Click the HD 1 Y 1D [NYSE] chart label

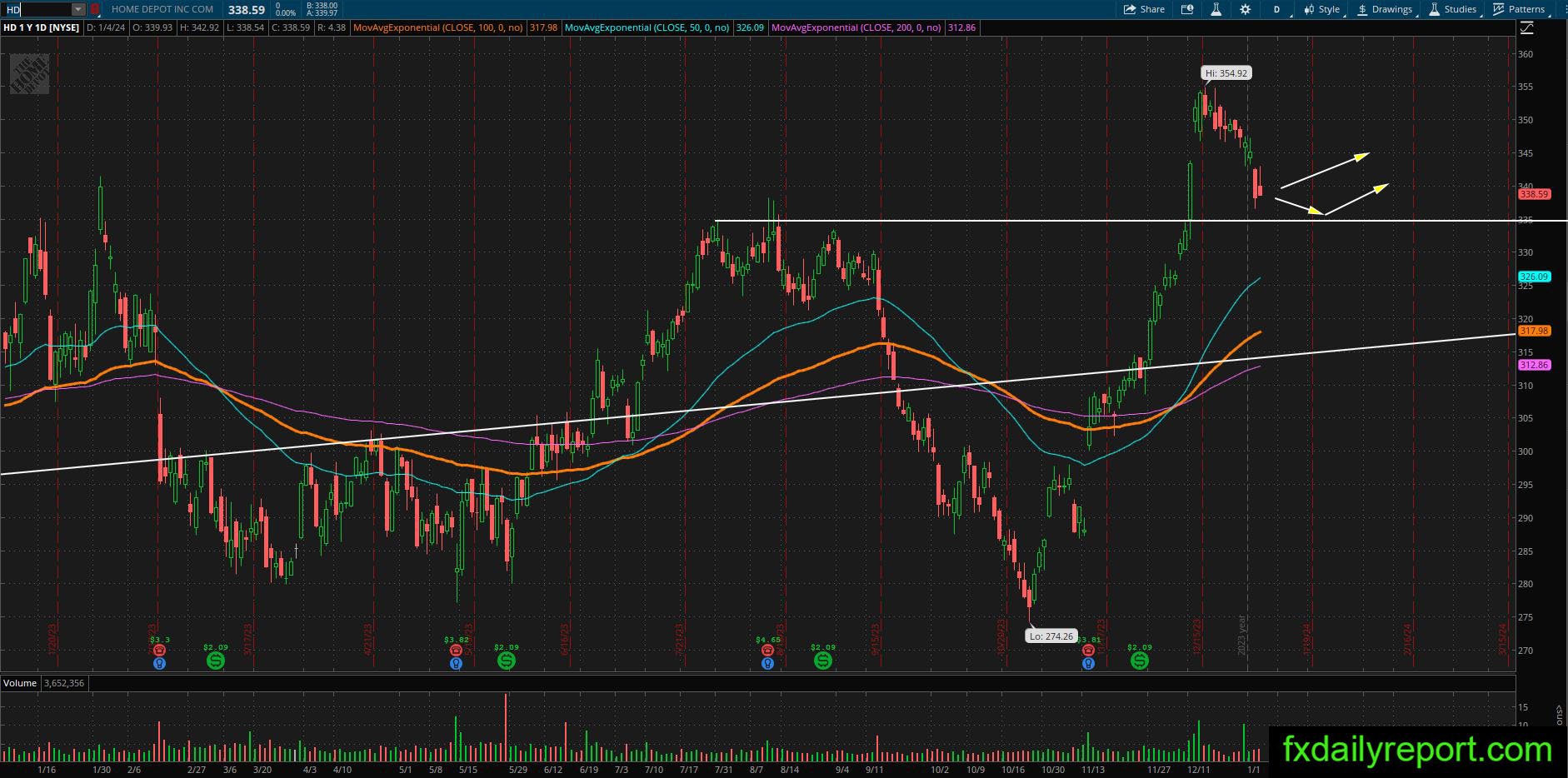coord(42,27)
